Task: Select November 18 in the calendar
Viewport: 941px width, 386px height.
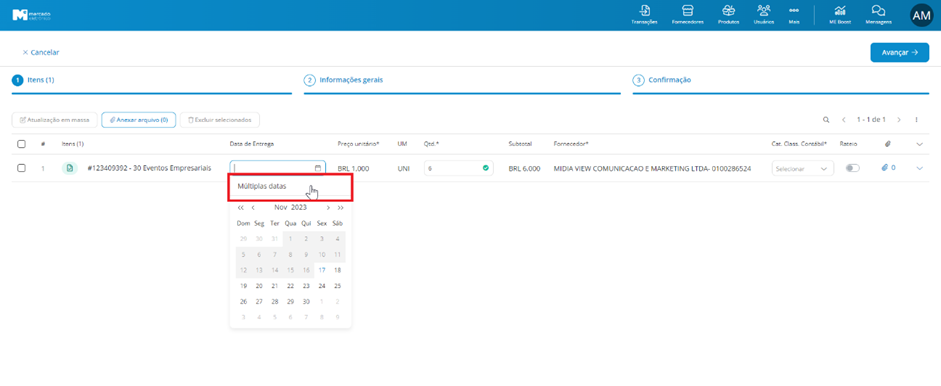Action: click(x=337, y=270)
